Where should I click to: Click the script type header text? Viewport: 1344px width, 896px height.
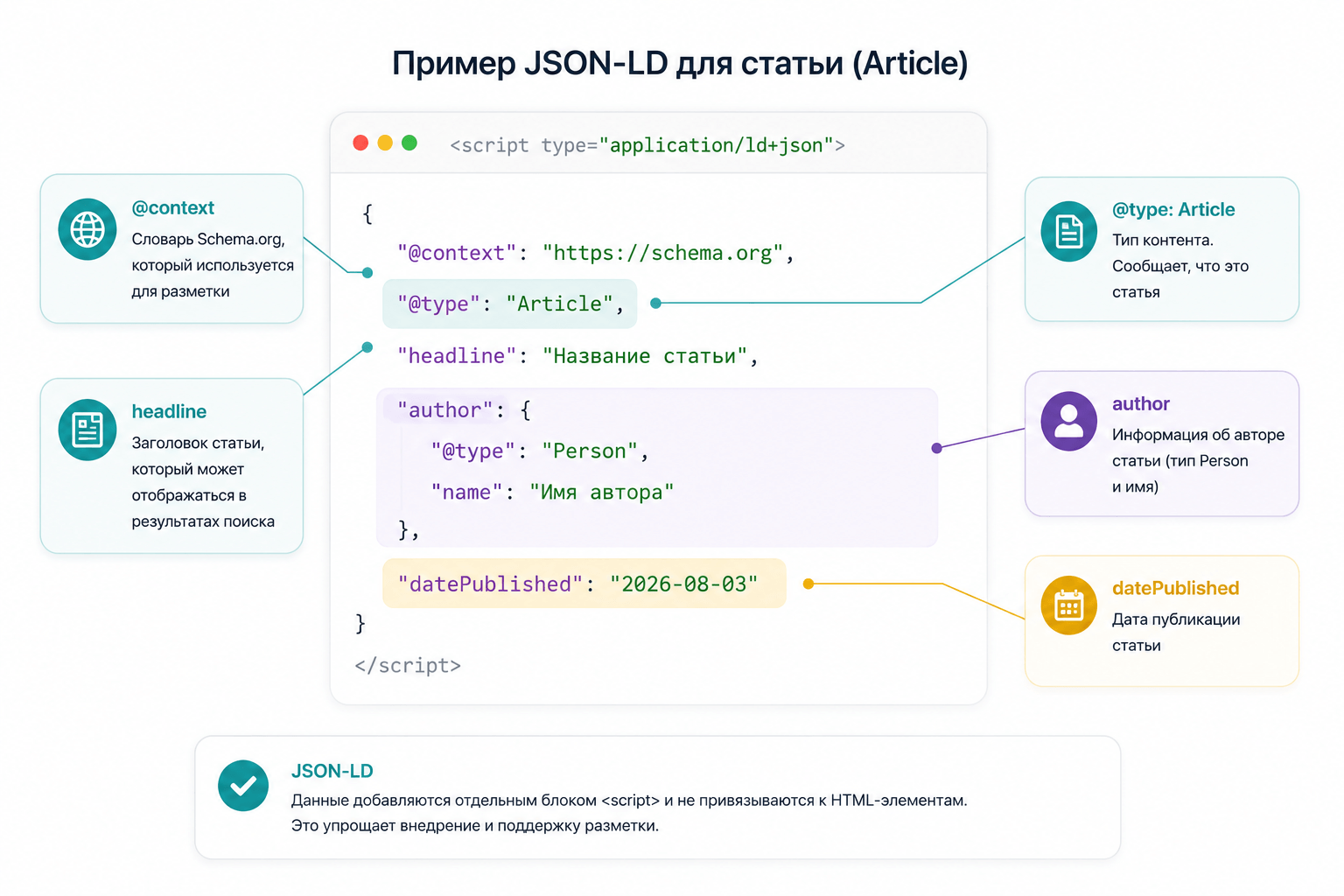click(x=647, y=145)
